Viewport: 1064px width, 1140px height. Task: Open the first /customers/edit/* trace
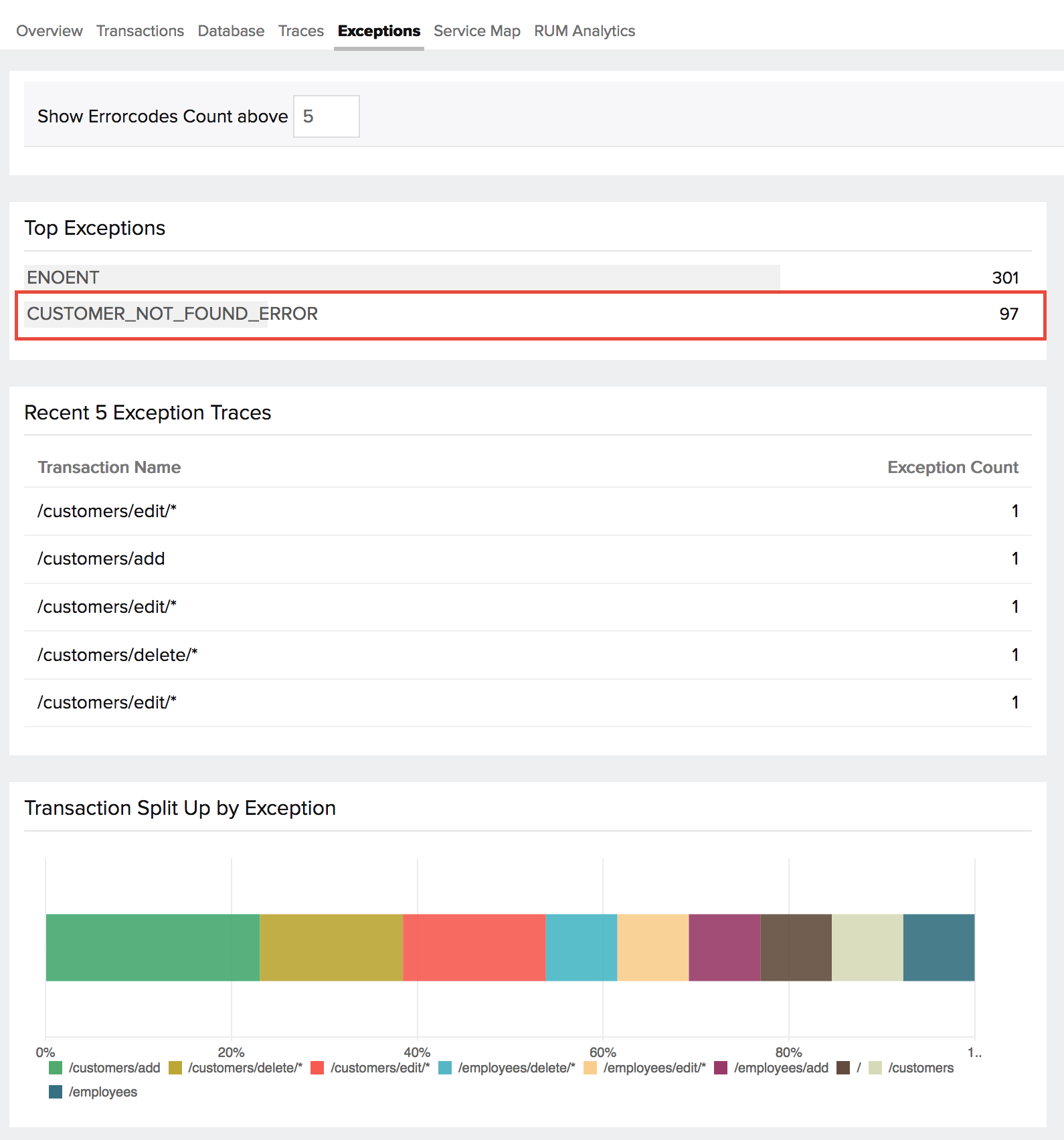click(x=106, y=511)
